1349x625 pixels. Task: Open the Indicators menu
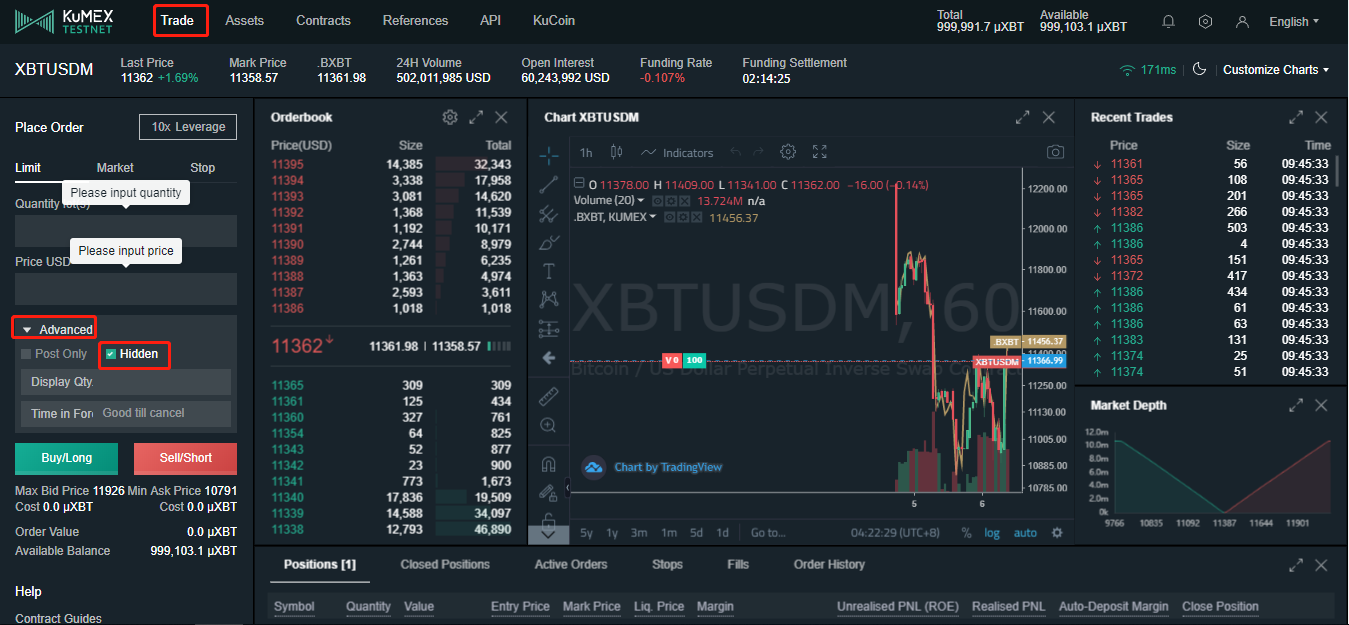pos(677,153)
